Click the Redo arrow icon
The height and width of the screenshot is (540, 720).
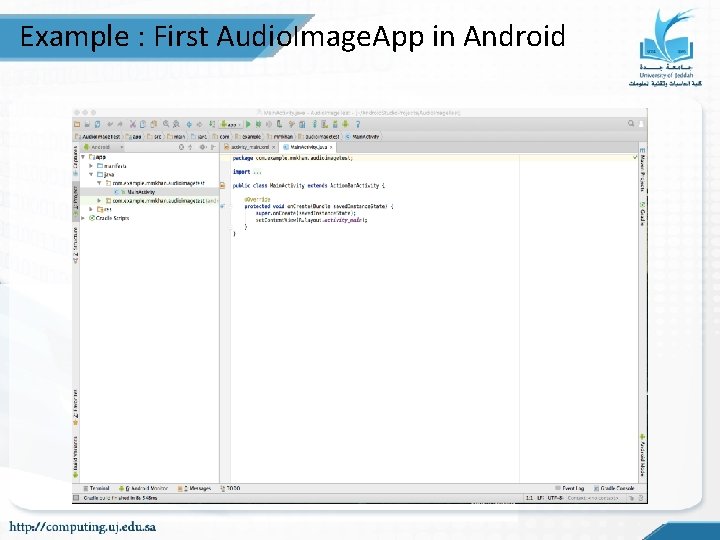pyautogui.click(x=120, y=124)
